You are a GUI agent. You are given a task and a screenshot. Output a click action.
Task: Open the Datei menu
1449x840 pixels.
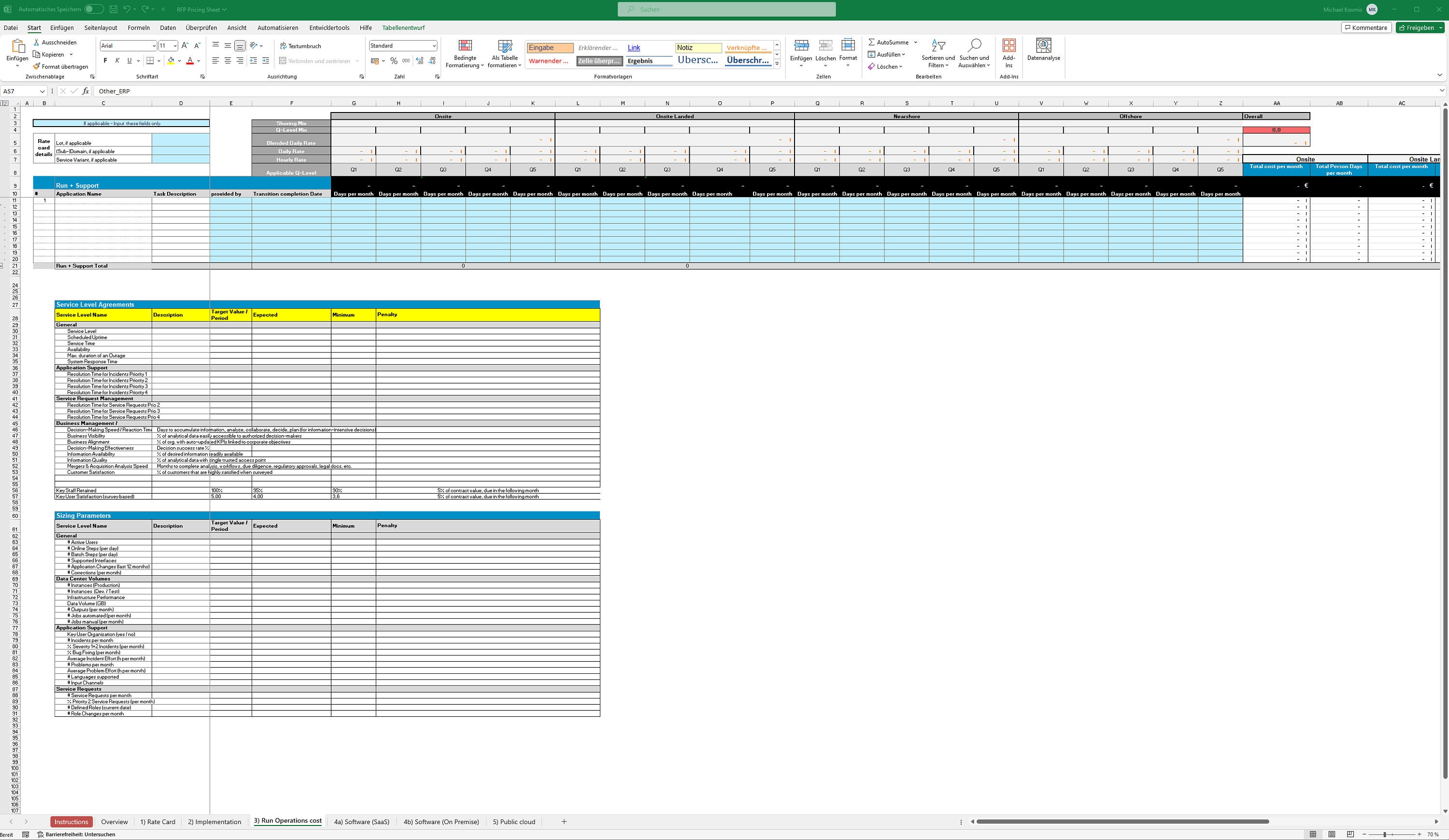(10, 28)
